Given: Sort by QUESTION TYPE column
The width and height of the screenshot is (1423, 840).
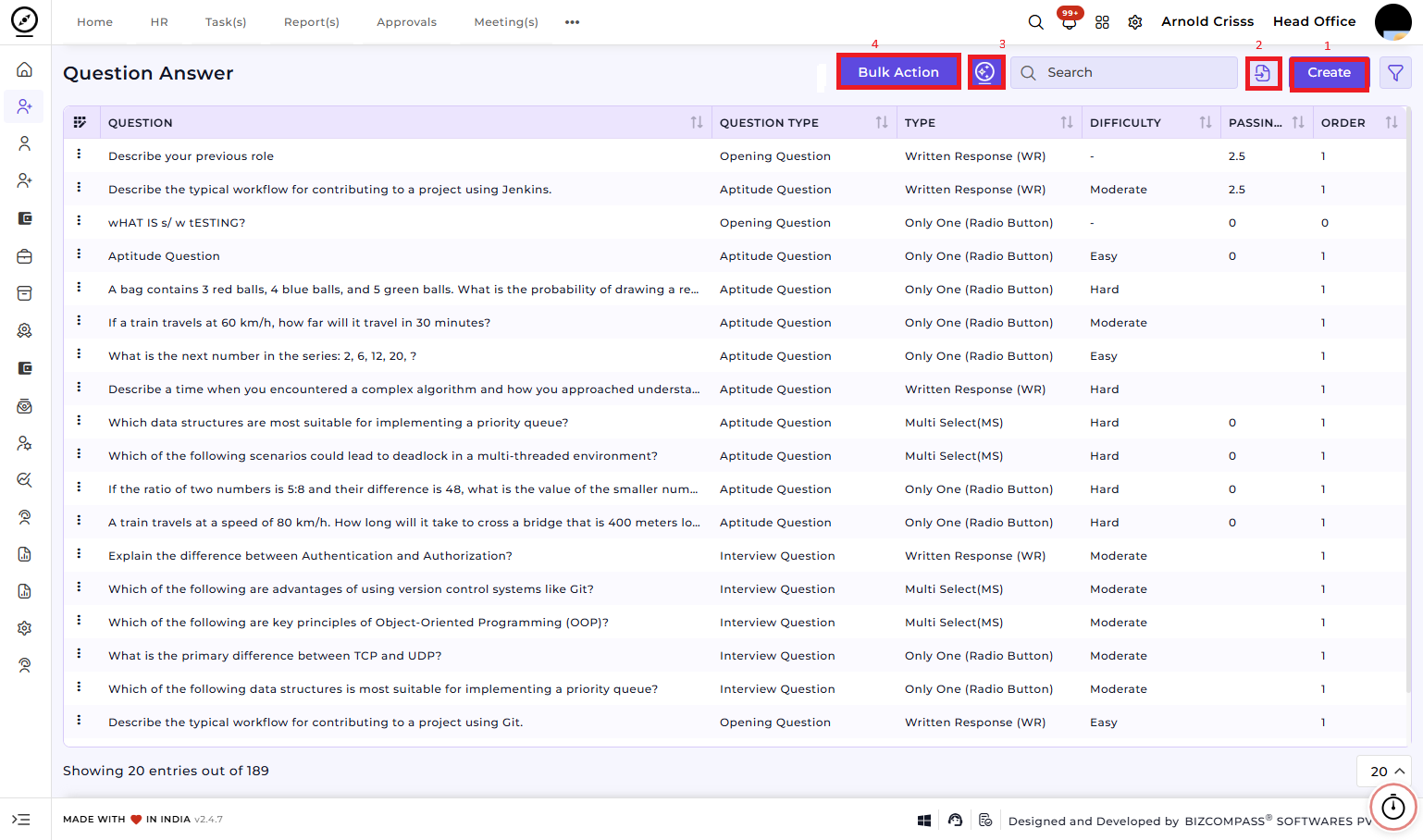Looking at the screenshot, I should (x=881, y=122).
